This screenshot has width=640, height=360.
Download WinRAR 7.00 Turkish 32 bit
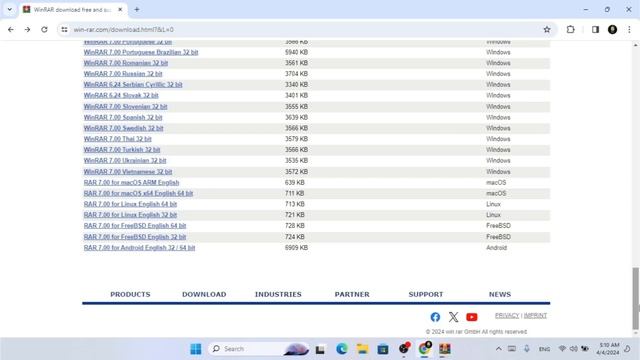point(122,150)
